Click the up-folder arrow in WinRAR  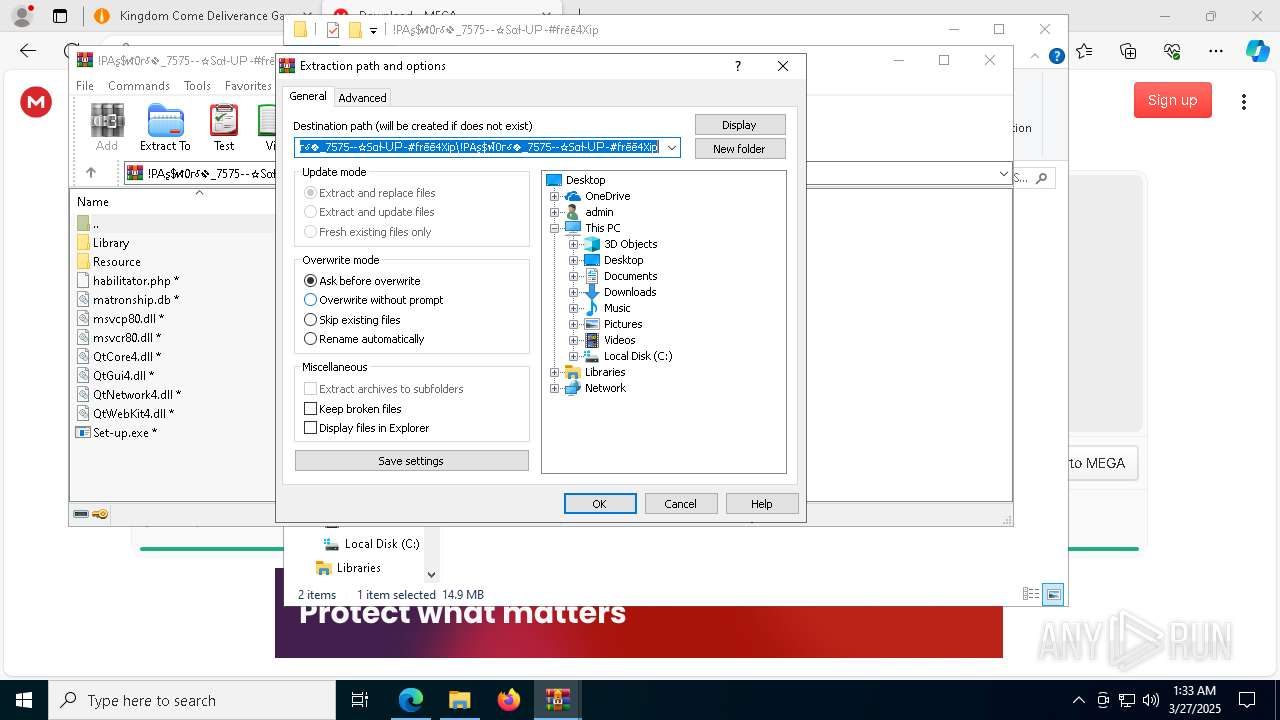click(x=91, y=173)
